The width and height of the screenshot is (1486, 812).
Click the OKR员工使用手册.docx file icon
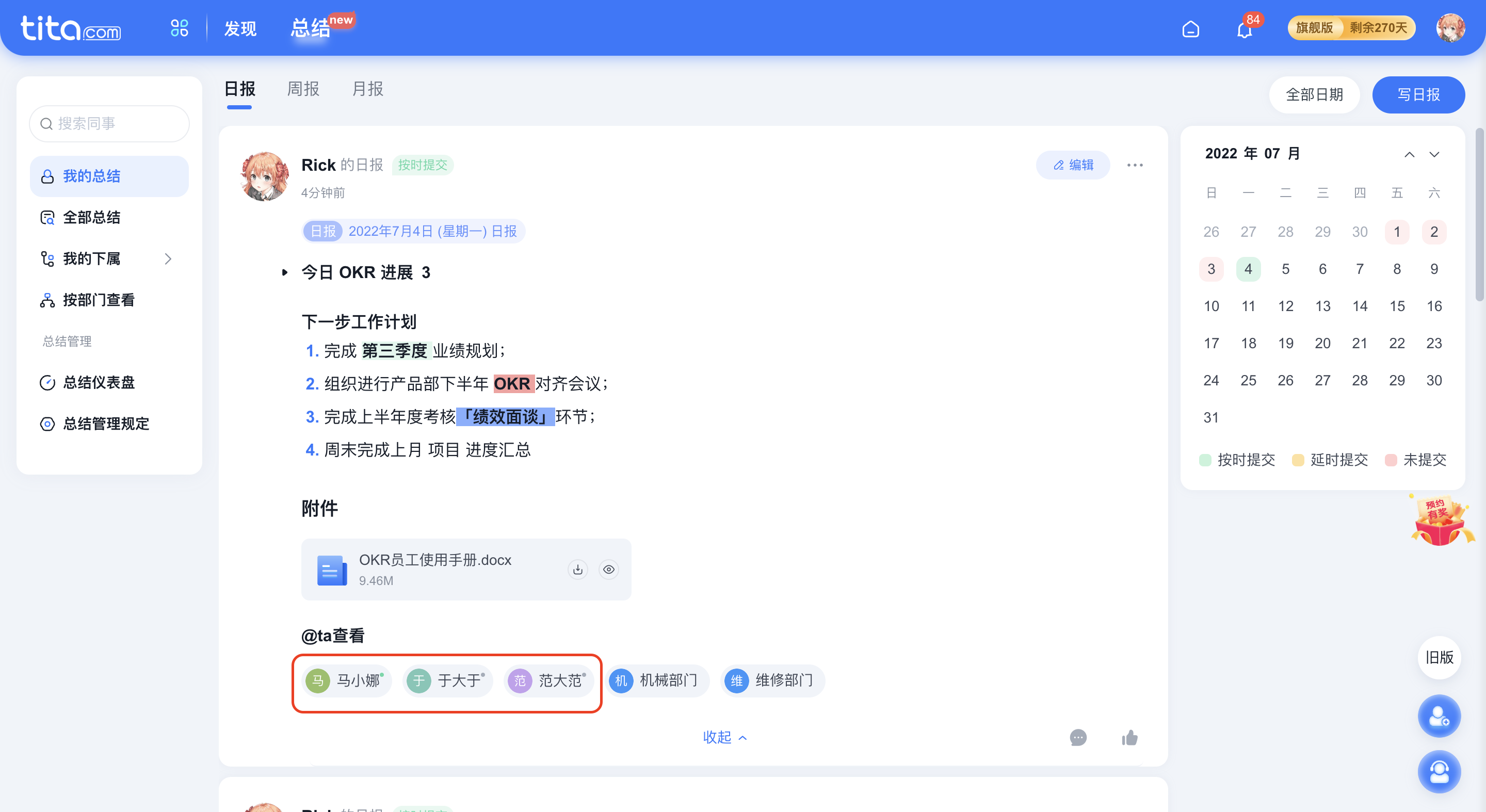332,570
